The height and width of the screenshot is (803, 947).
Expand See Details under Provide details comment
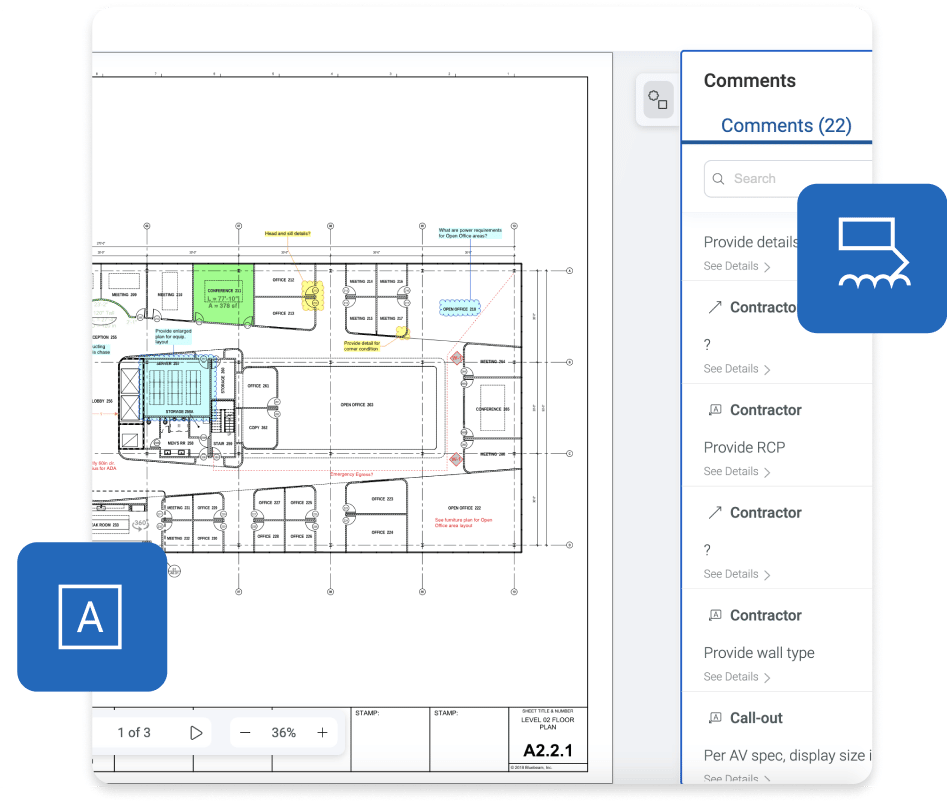point(737,266)
